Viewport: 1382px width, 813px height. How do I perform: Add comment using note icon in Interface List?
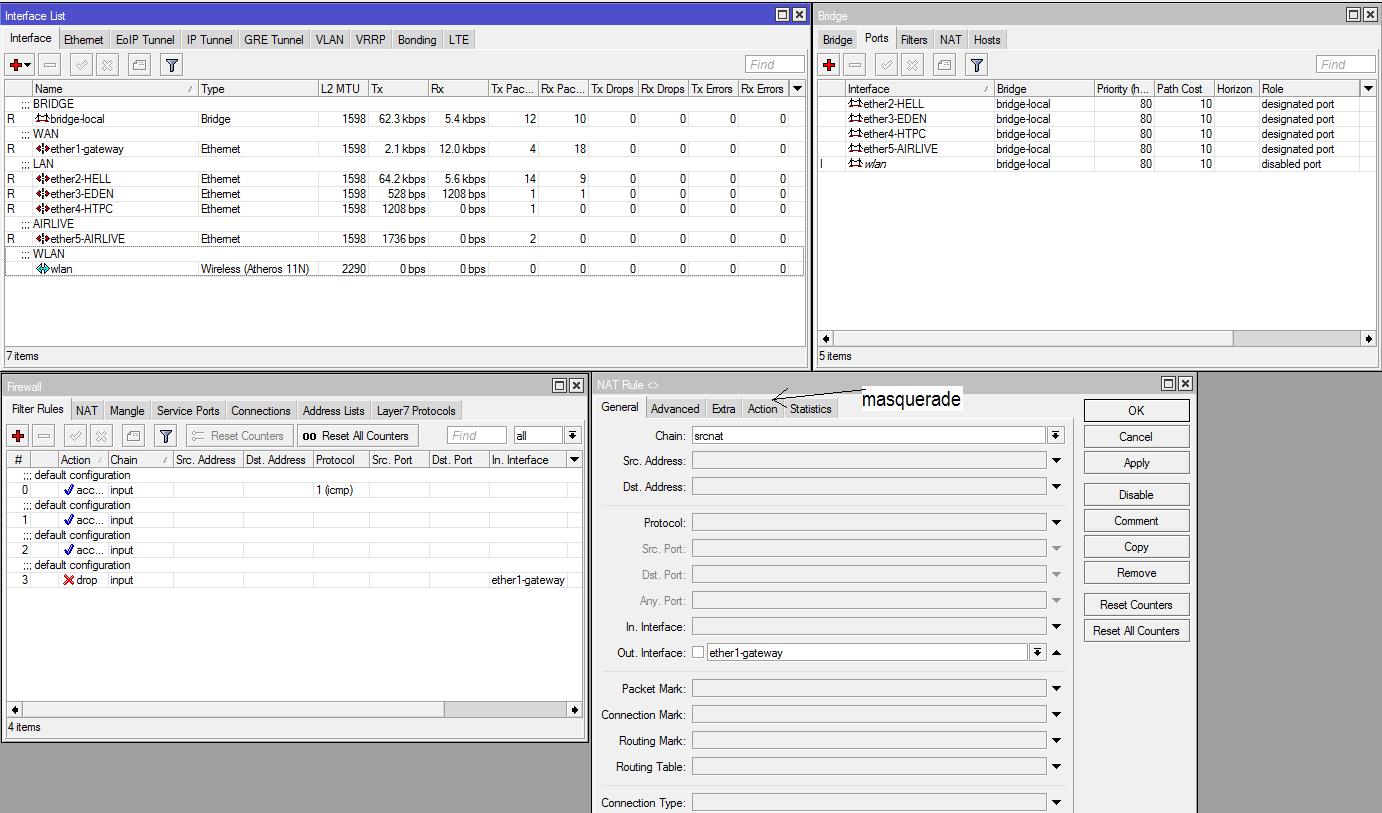[139, 65]
